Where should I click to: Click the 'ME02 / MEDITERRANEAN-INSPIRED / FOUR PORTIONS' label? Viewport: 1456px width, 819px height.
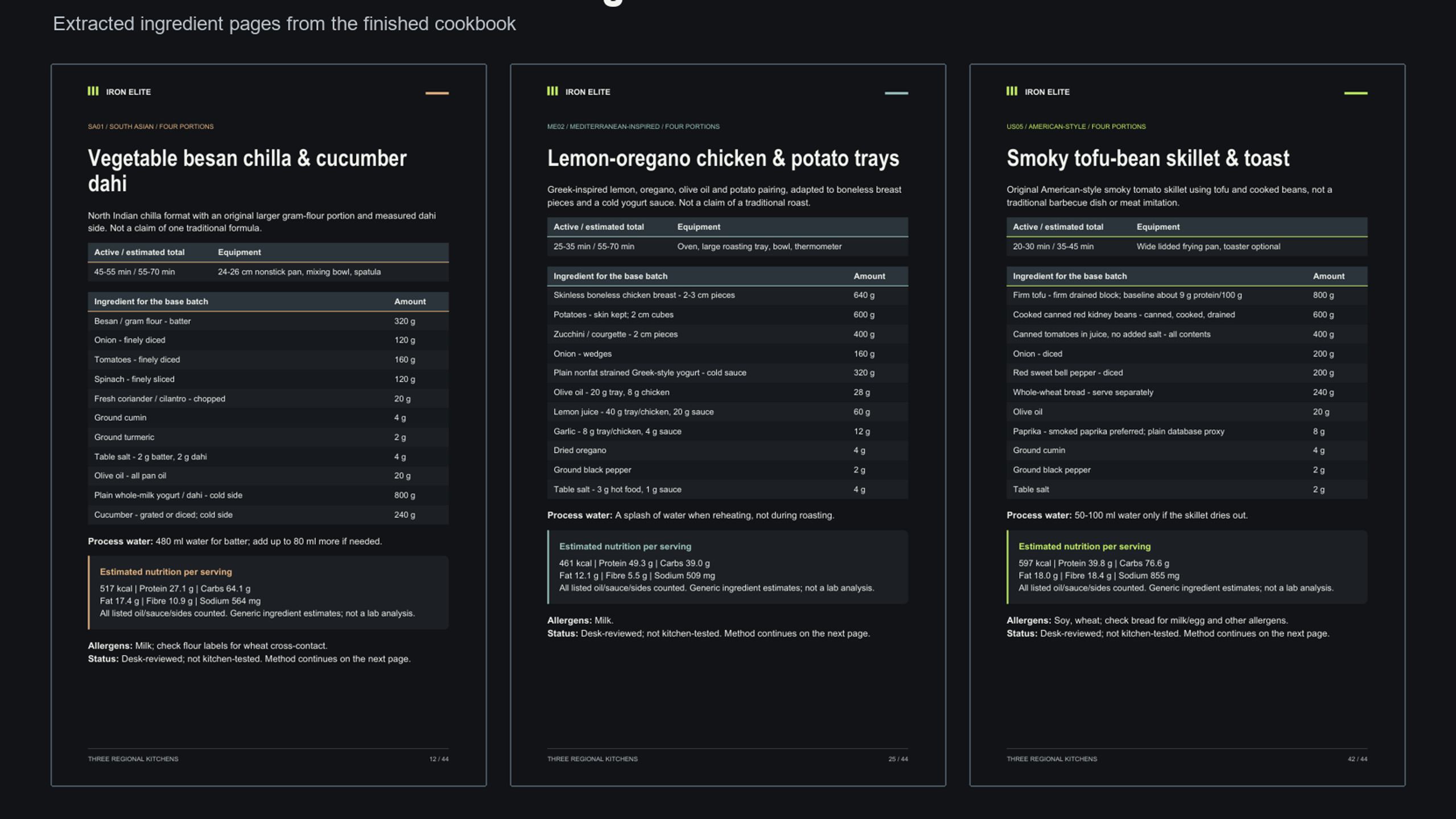pyautogui.click(x=633, y=126)
